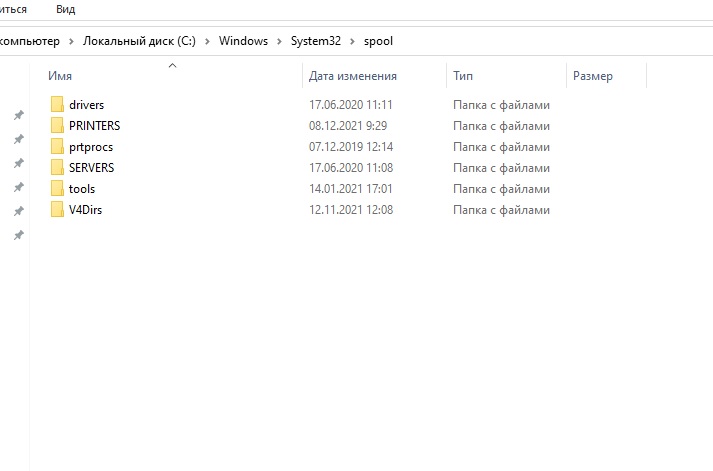The height and width of the screenshot is (471, 713).
Task: Click Папка с файлами type of V4Dirs
Action: [x=502, y=210]
